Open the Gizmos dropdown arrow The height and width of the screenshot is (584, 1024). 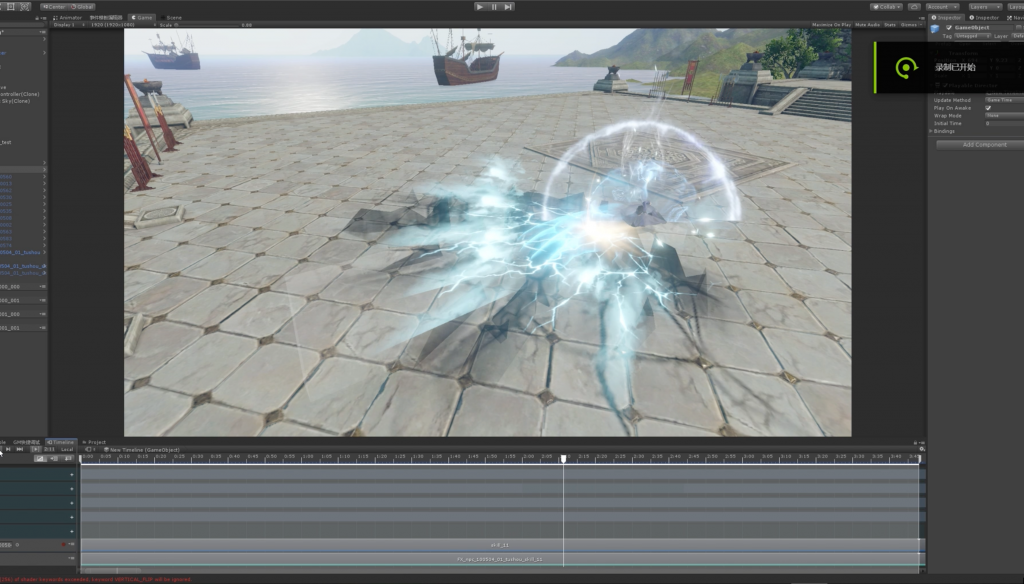pyautogui.click(x=921, y=25)
